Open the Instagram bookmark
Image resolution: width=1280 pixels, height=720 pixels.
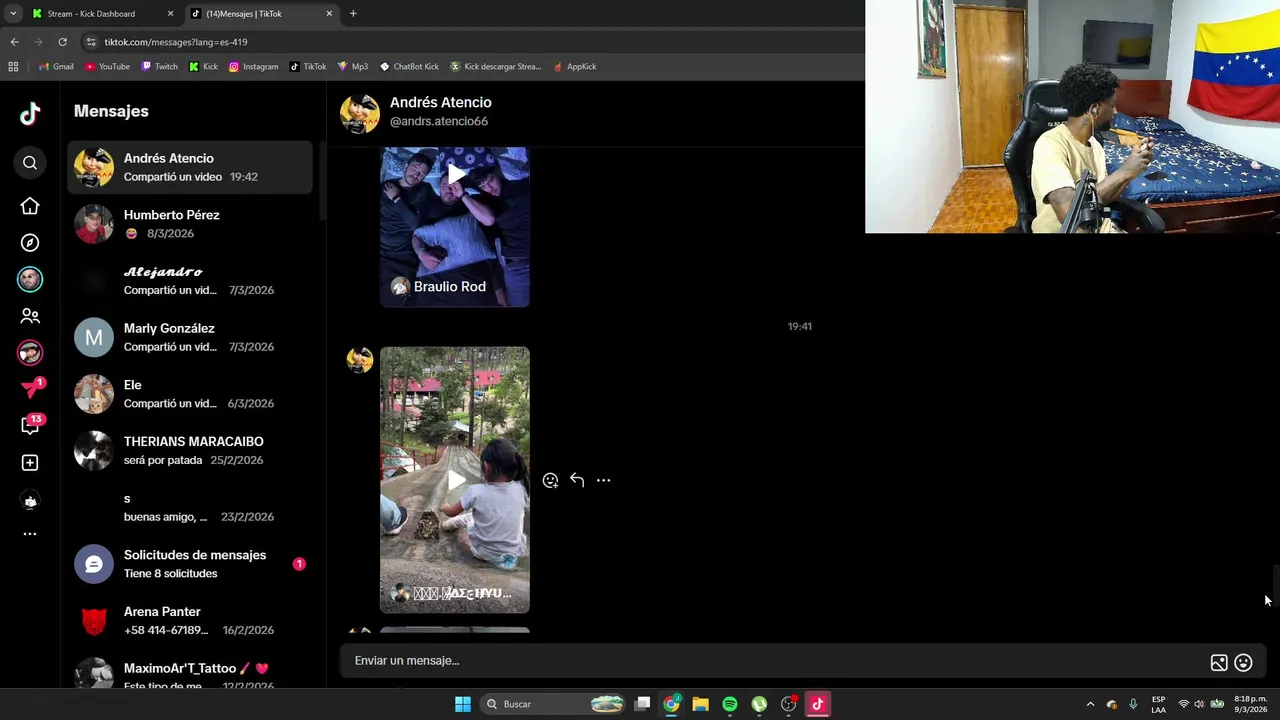(253, 67)
